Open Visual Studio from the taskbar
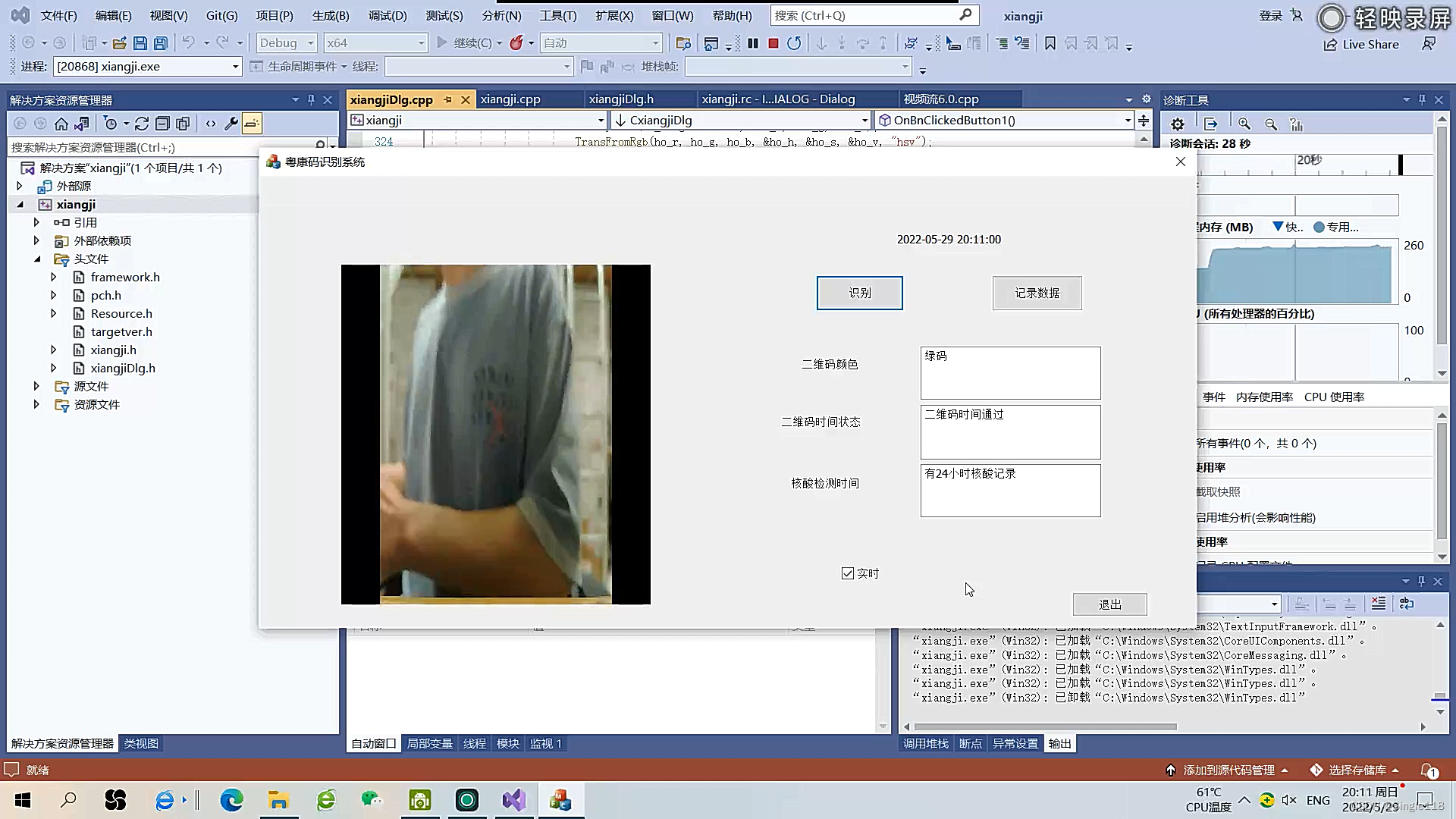The height and width of the screenshot is (819, 1456). tap(513, 800)
